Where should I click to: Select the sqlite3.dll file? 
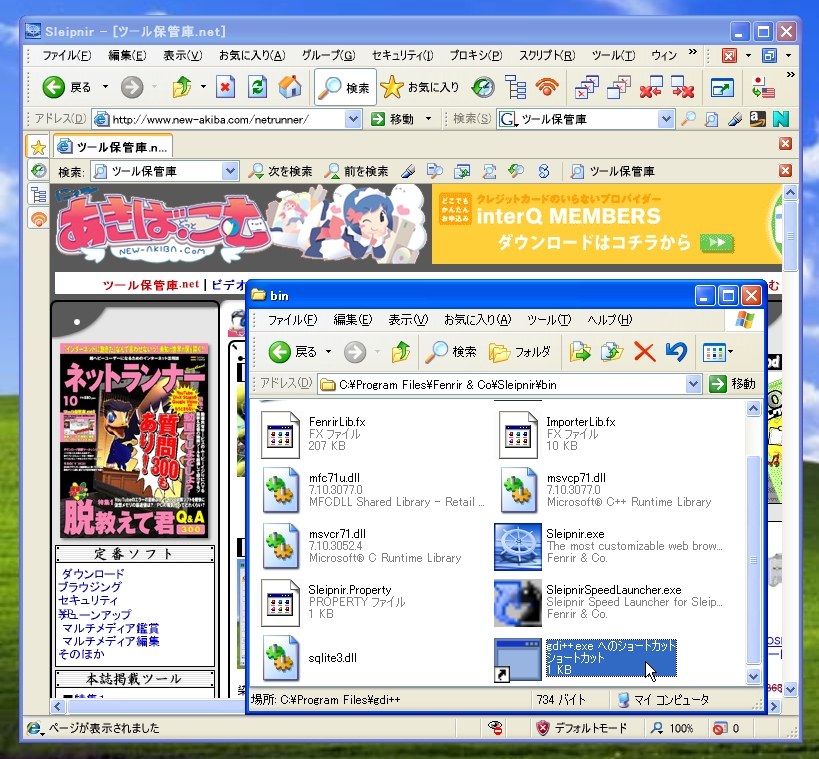click(x=310, y=658)
